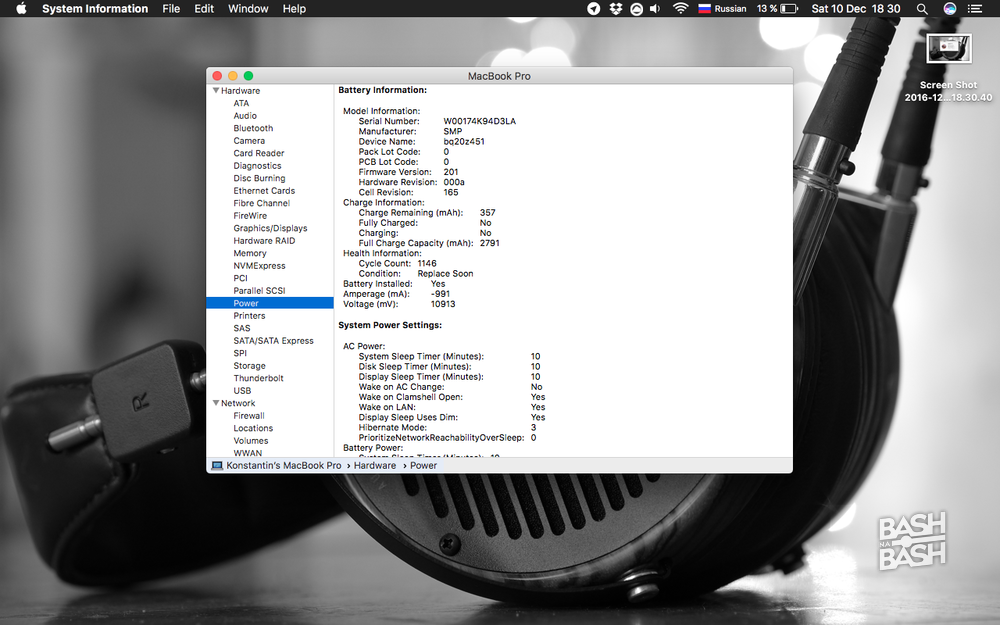Screen dimensions: 1000x625
Task: Open the Russian input source flag
Action: point(704,8)
